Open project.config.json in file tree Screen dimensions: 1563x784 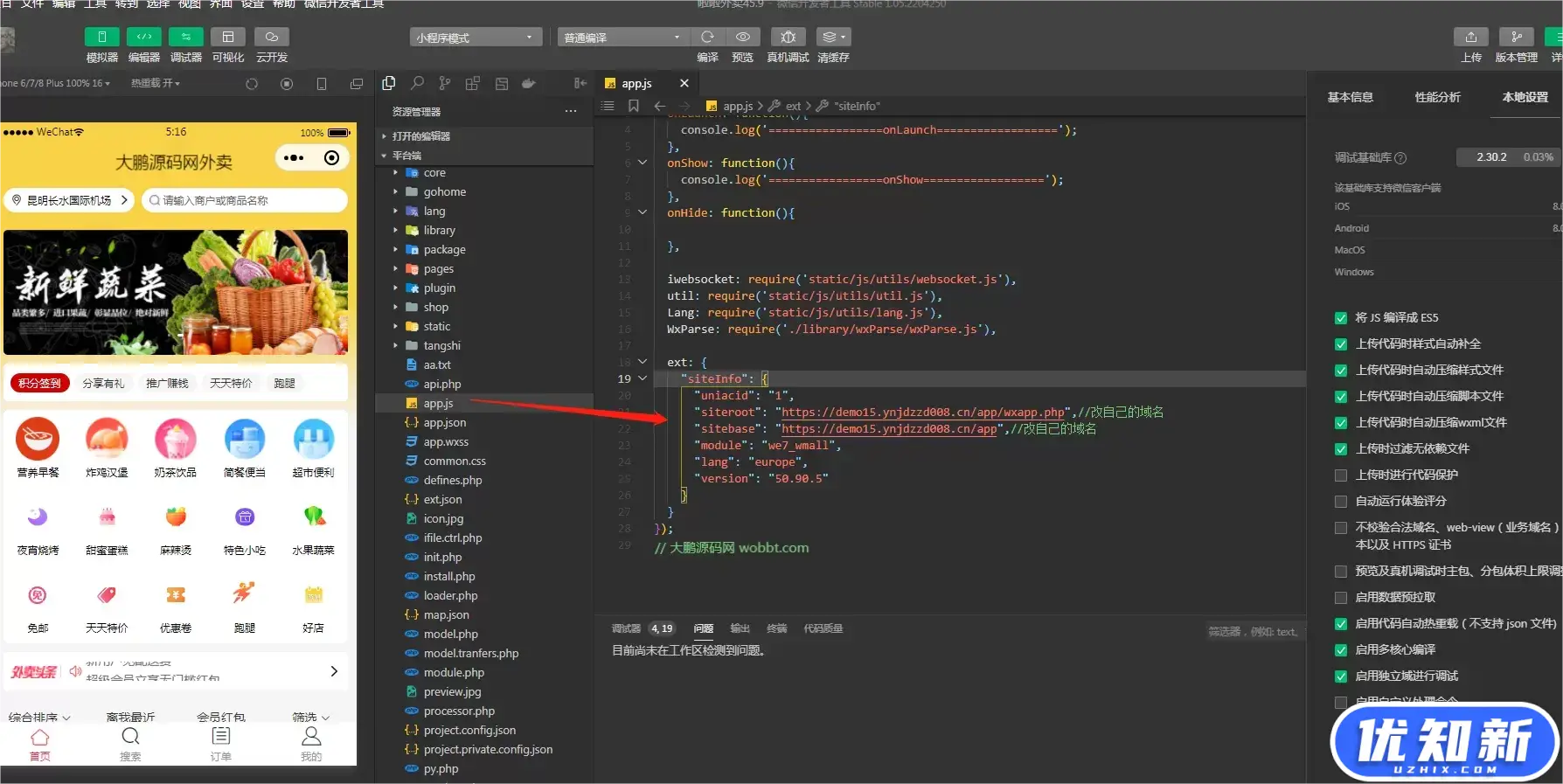click(469, 731)
